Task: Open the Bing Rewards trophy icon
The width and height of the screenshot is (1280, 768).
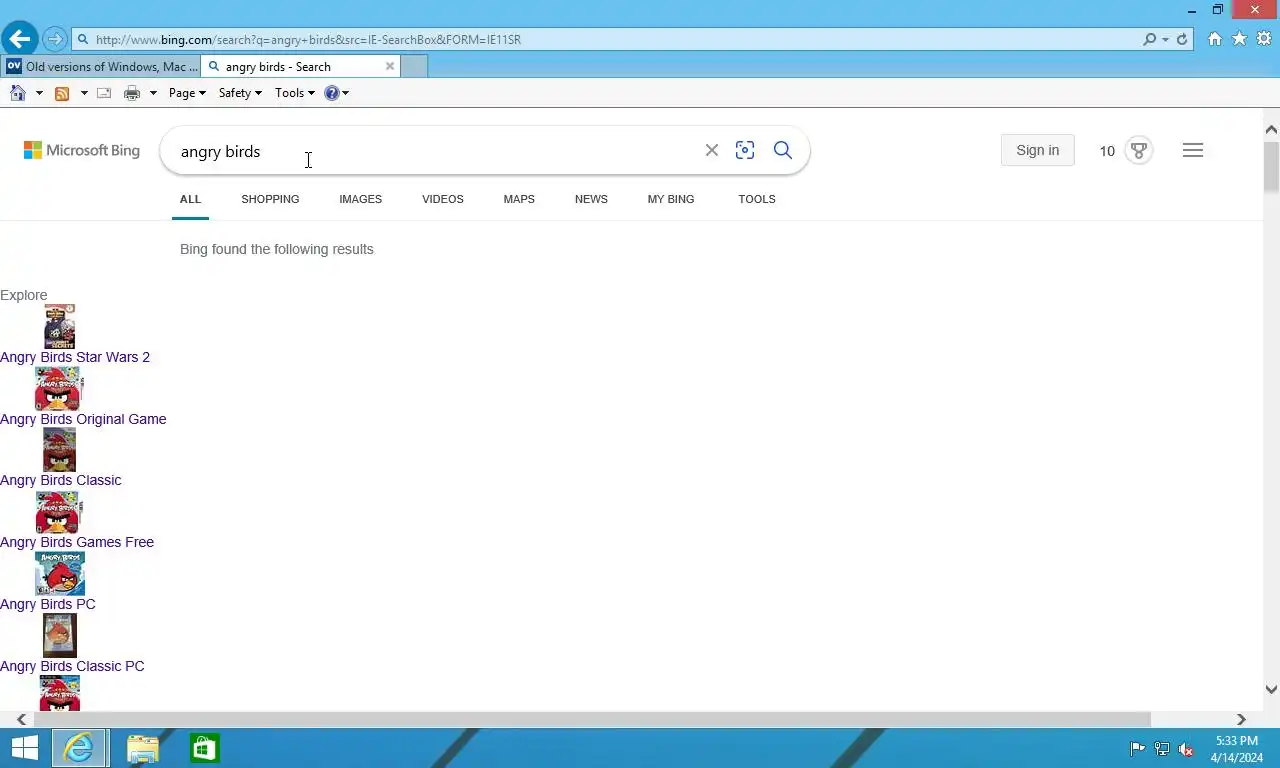Action: [1138, 150]
